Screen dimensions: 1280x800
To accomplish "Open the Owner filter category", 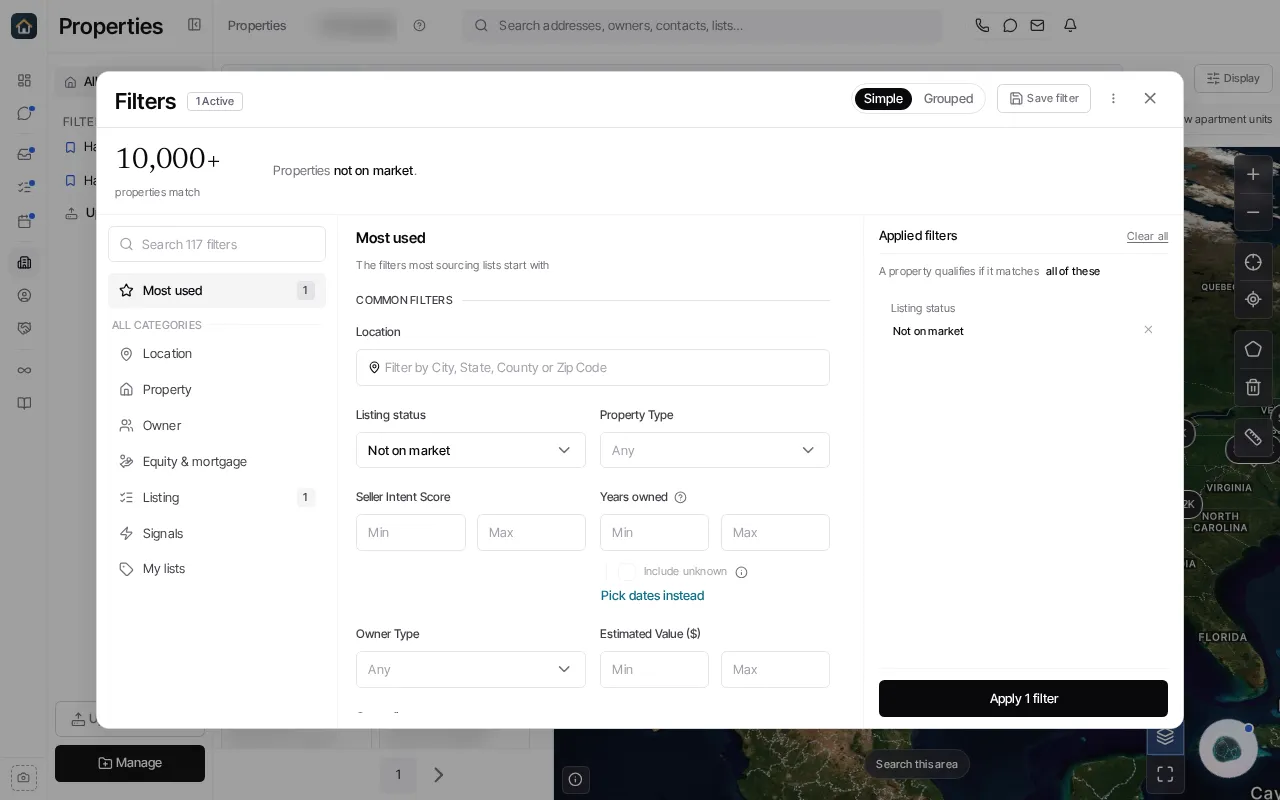I will pyautogui.click(x=217, y=425).
